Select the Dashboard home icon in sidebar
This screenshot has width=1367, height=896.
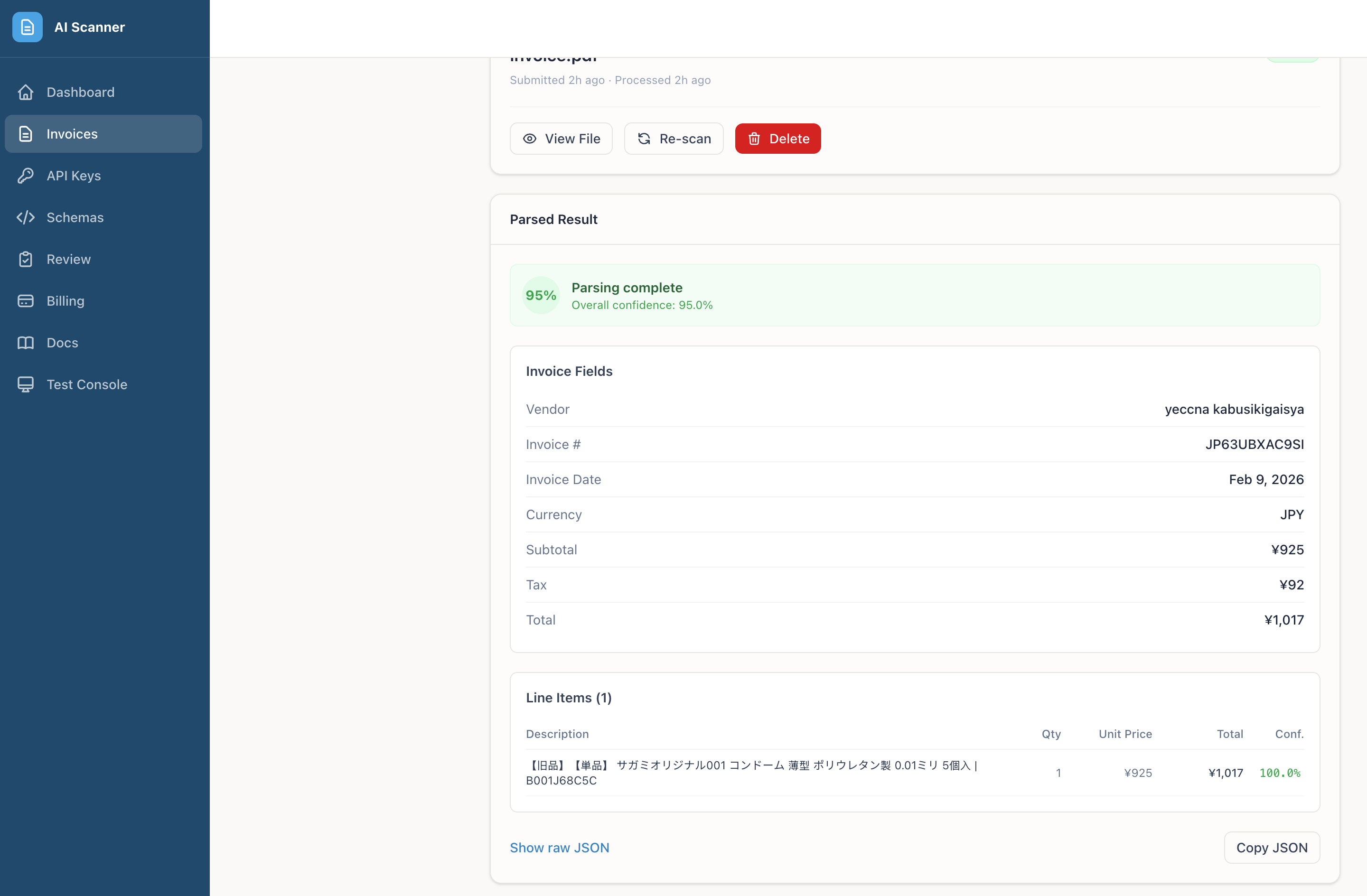pos(26,92)
